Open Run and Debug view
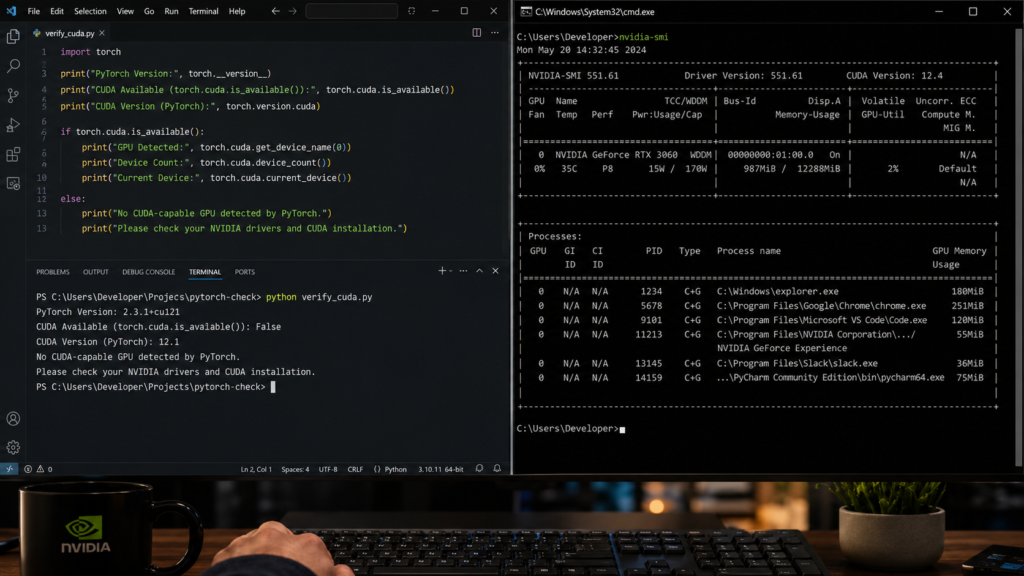This screenshot has height=576, width=1024. [x=13, y=125]
